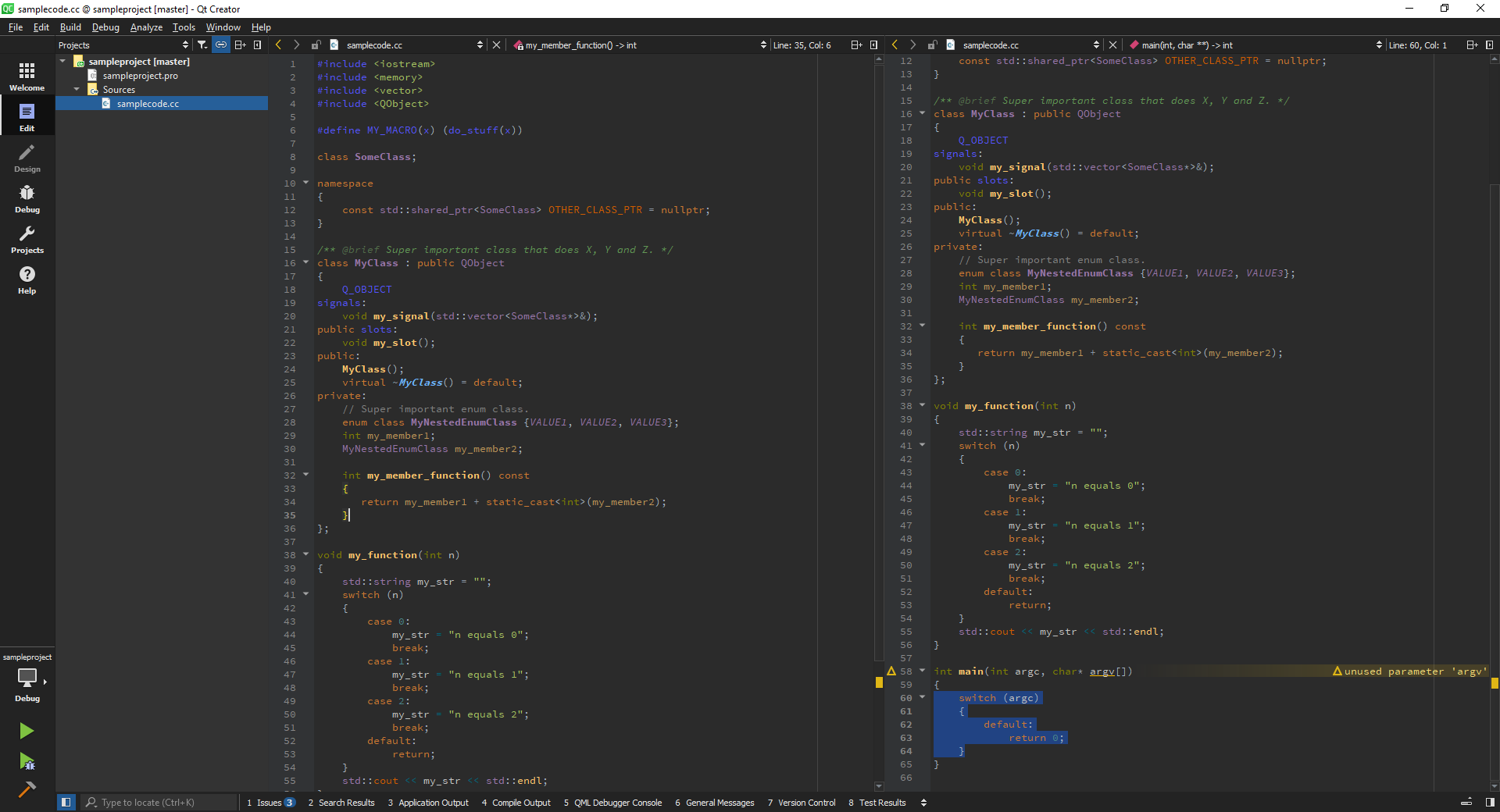Open the output panes selector arrows
Screen dimensions: 1500x812
point(923,803)
